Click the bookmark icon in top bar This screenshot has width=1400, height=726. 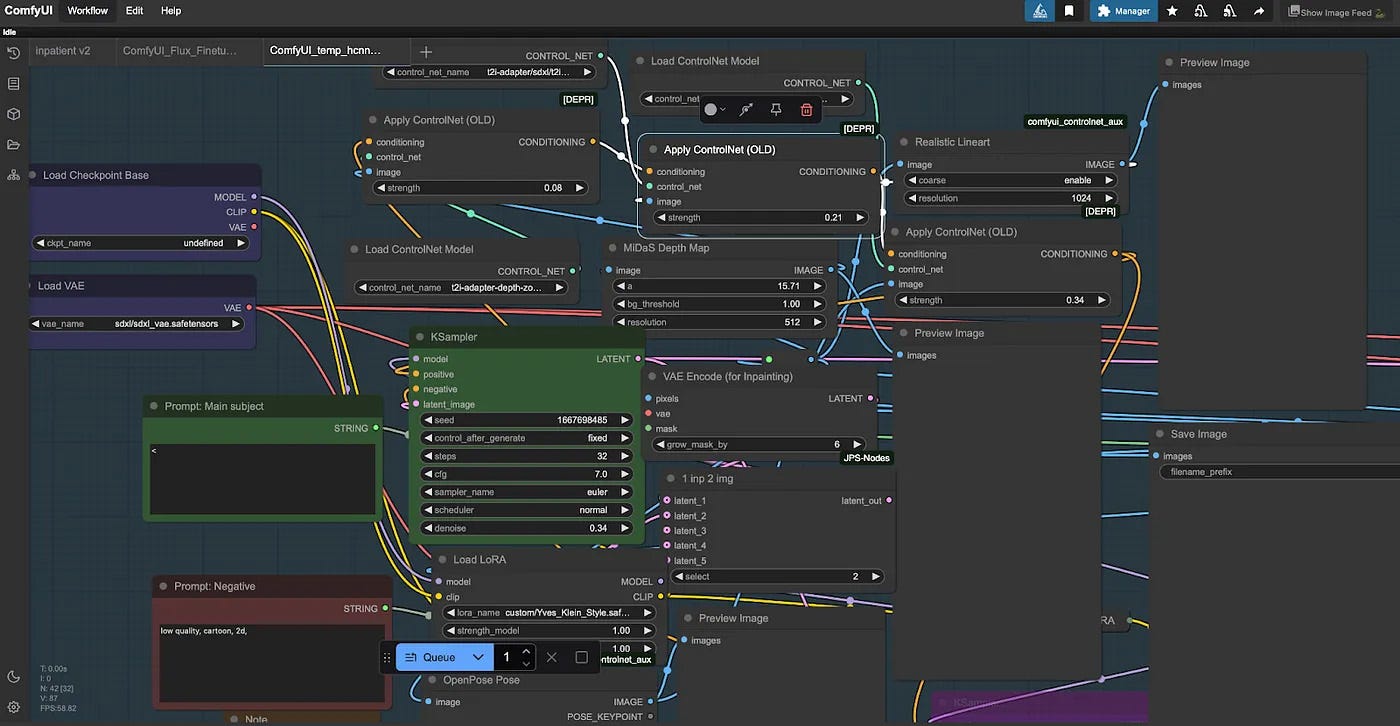pyautogui.click(x=1069, y=11)
